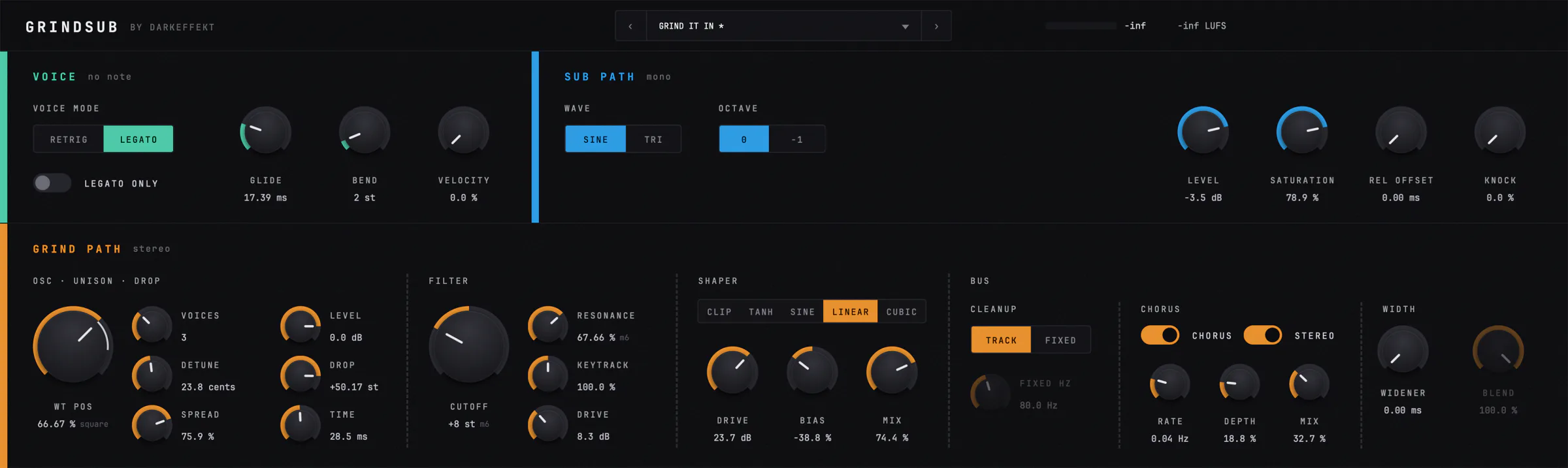
Task: Click the sub path LEVEL knob
Action: coord(1203,131)
